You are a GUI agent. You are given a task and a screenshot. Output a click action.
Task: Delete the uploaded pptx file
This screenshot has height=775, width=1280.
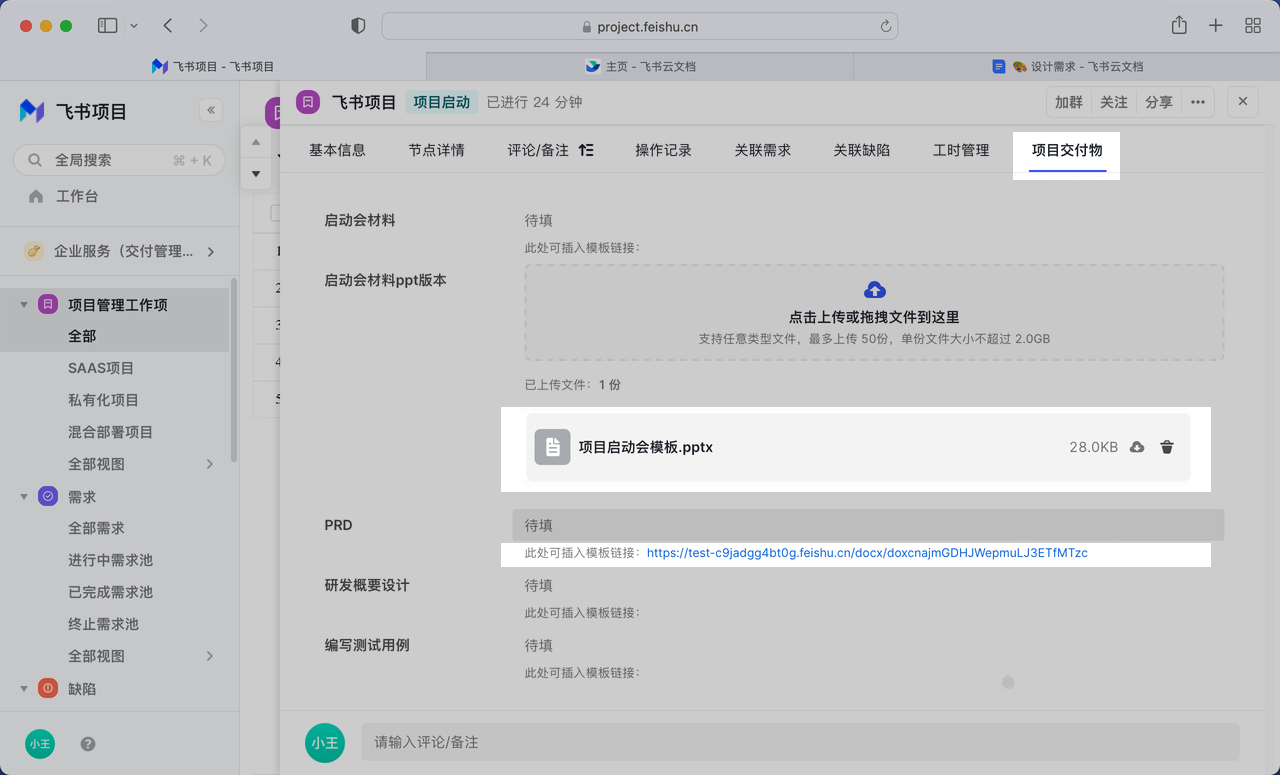click(1166, 447)
